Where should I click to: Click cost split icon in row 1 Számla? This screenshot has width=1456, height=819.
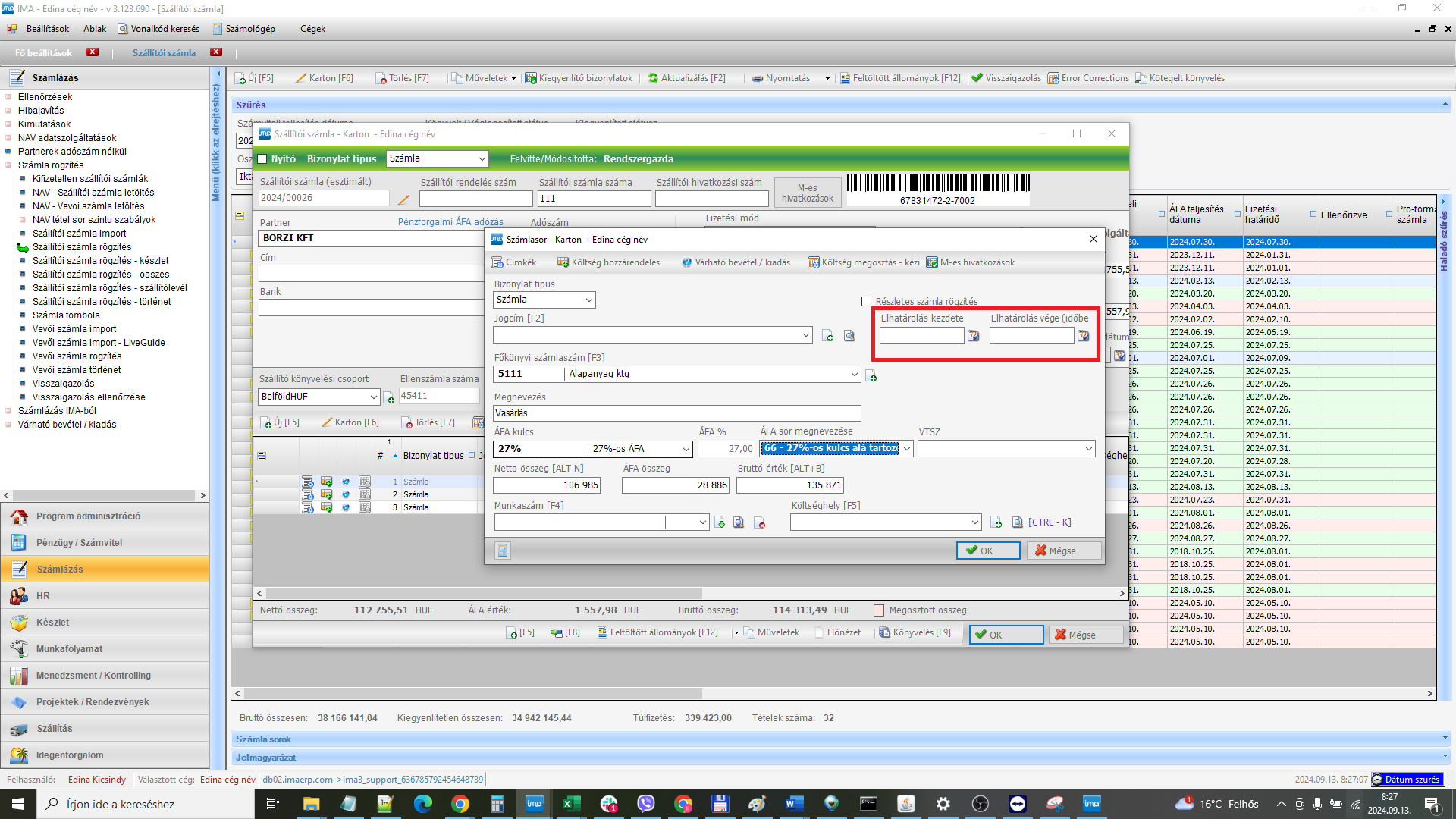pyautogui.click(x=365, y=482)
